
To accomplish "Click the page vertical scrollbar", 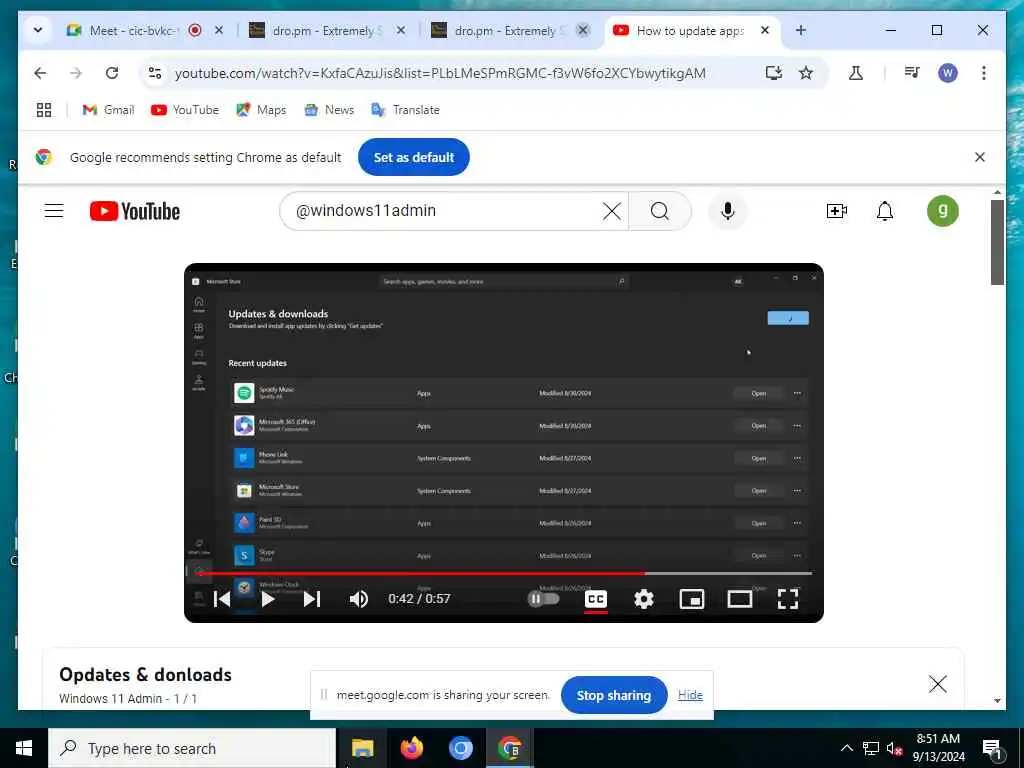I will (997, 242).
